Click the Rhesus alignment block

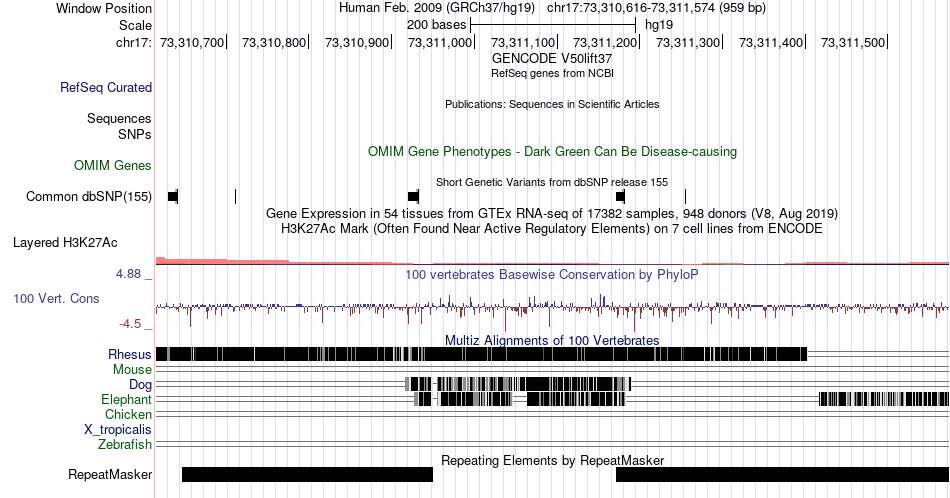(x=482, y=354)
